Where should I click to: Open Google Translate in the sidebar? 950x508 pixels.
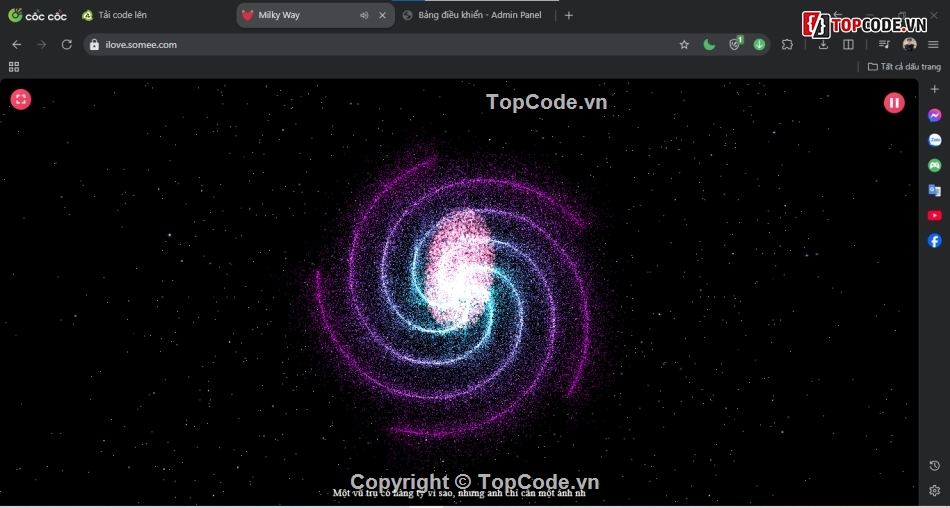point(934,190)
